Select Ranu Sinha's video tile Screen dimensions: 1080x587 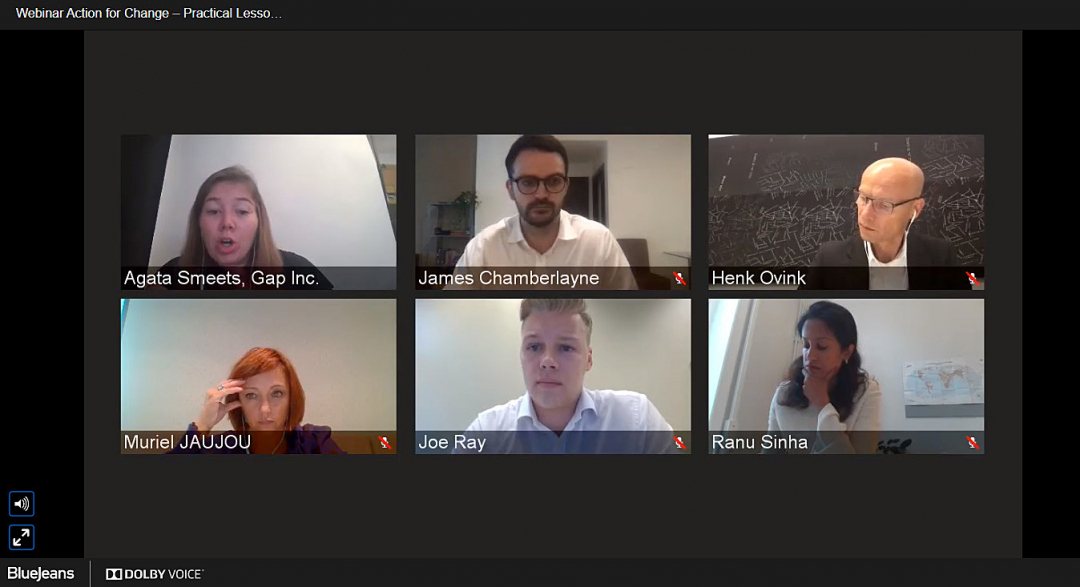pyautogui.click(x=847, y=376)
